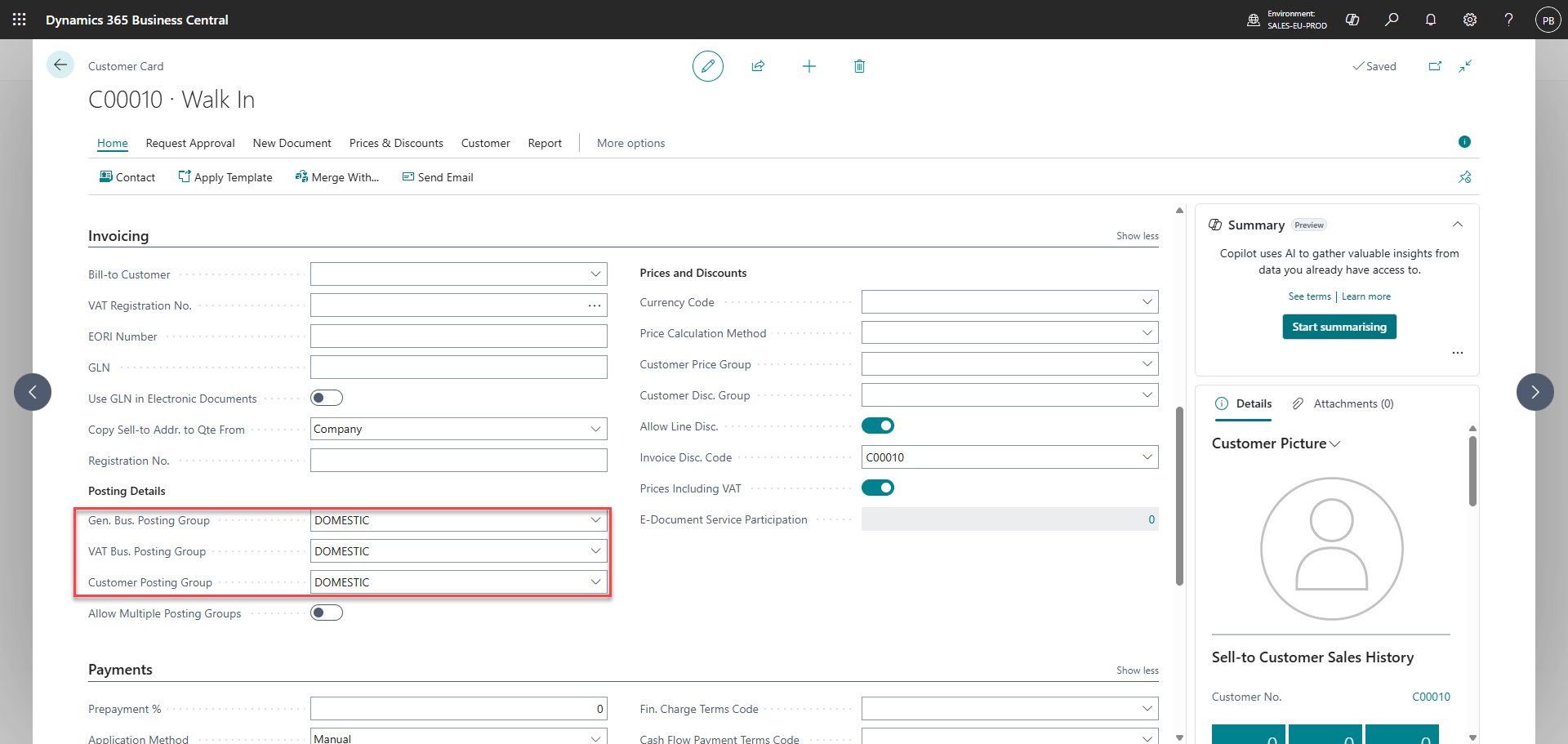
Task: Click Show less in Payments section
Action: click(1138, 670)
